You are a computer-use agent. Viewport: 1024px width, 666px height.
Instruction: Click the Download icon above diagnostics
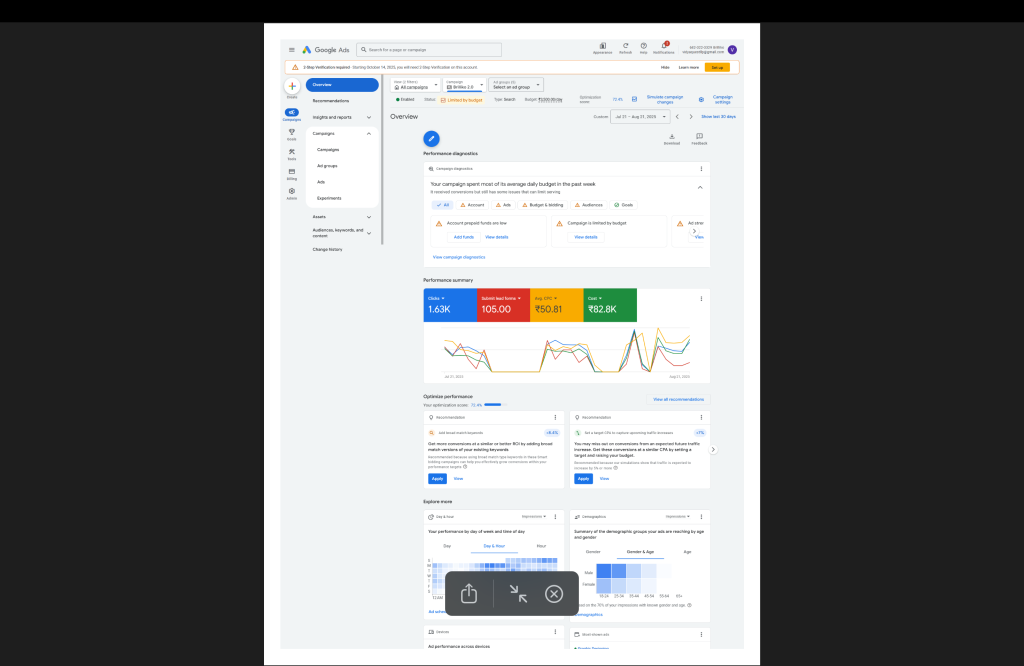(671, 137)
